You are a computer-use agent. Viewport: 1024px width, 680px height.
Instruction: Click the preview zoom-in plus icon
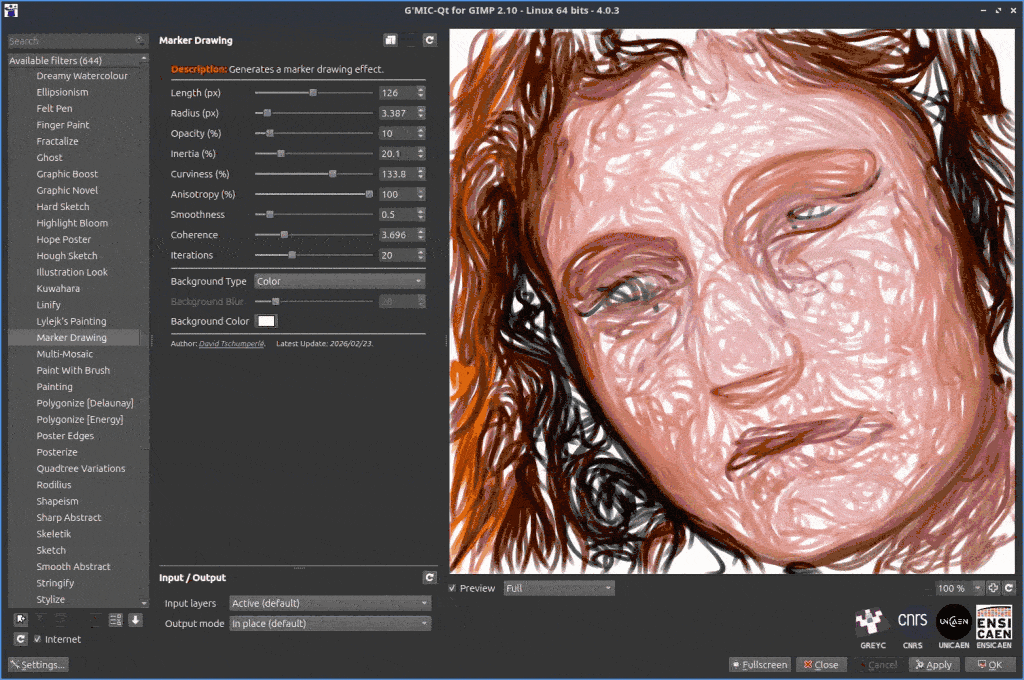click(x=993, y=588)
